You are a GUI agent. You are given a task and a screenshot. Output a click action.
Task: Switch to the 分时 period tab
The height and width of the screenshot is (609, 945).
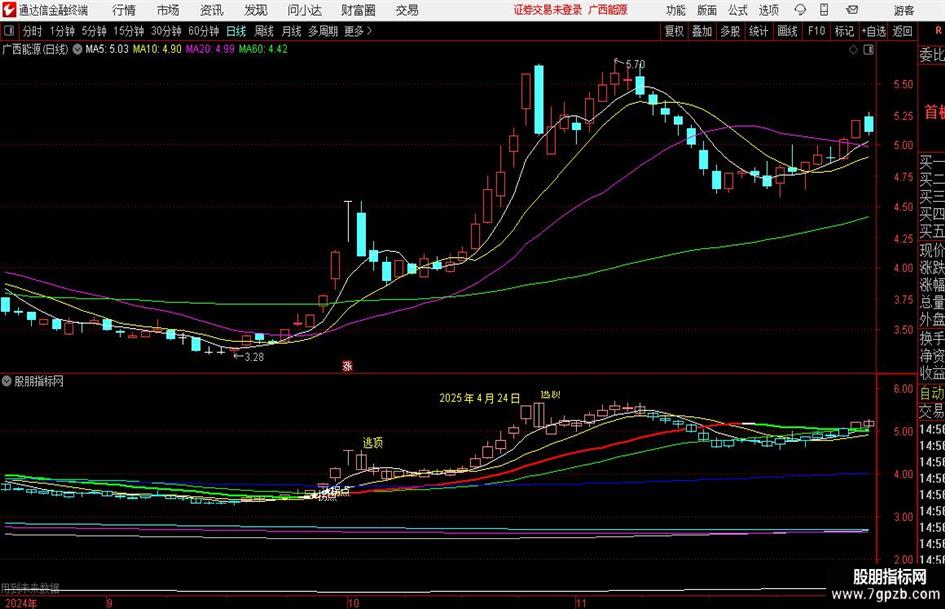(32, 31)
